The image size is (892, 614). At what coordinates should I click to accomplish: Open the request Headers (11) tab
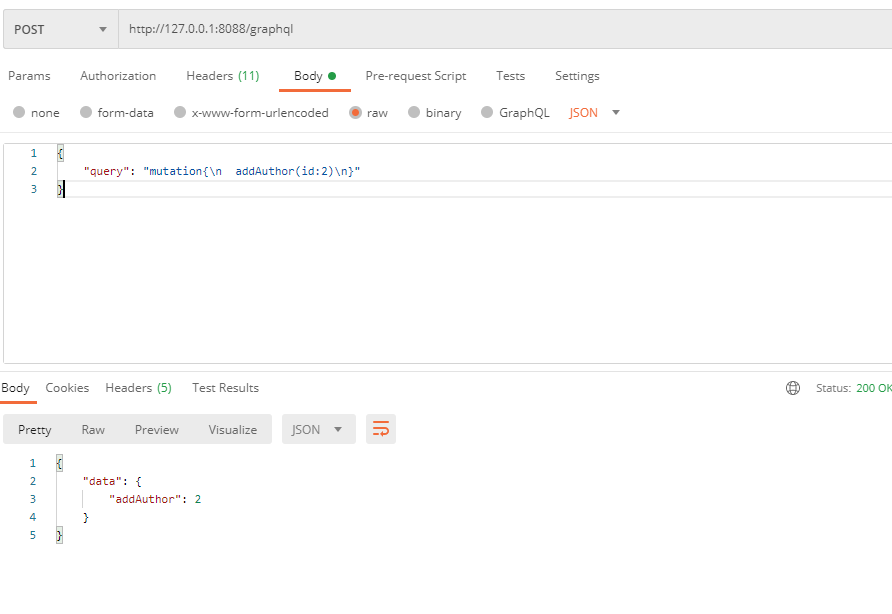click(x=222, y=76)
